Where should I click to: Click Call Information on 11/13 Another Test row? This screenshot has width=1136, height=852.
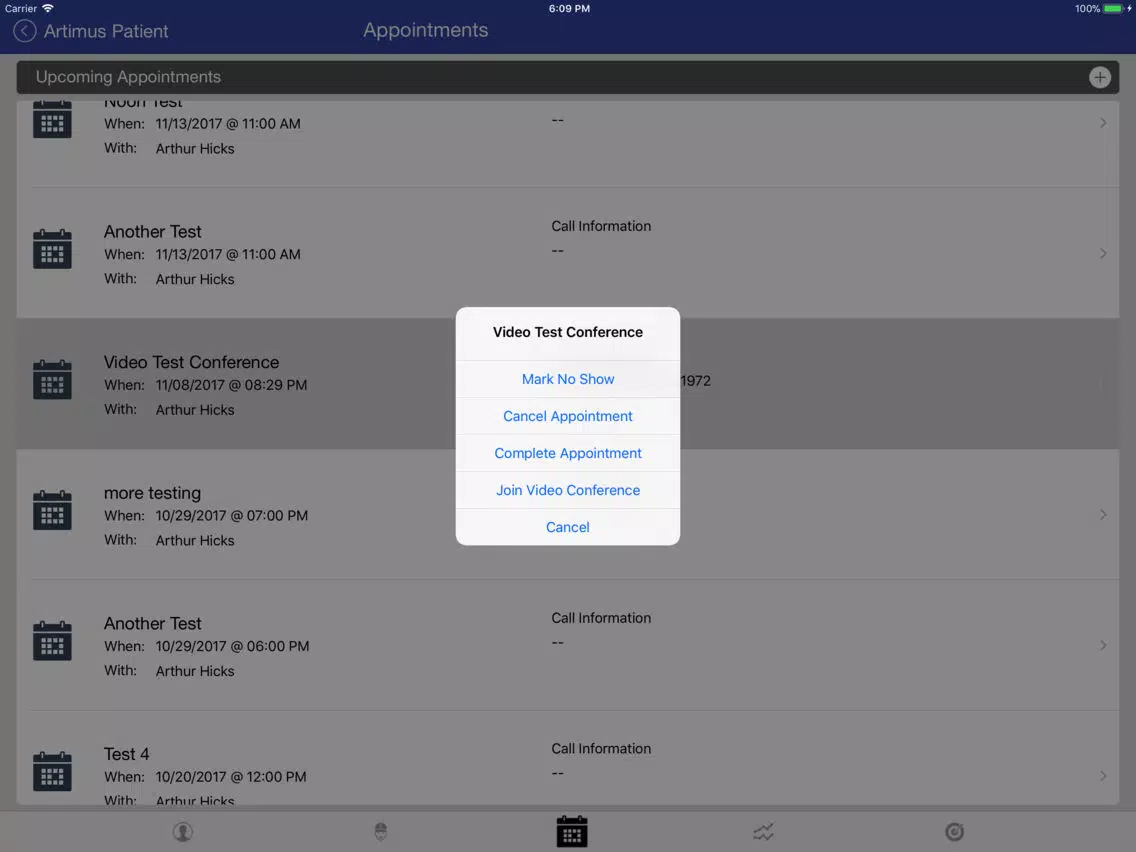[x=601, y=226]
